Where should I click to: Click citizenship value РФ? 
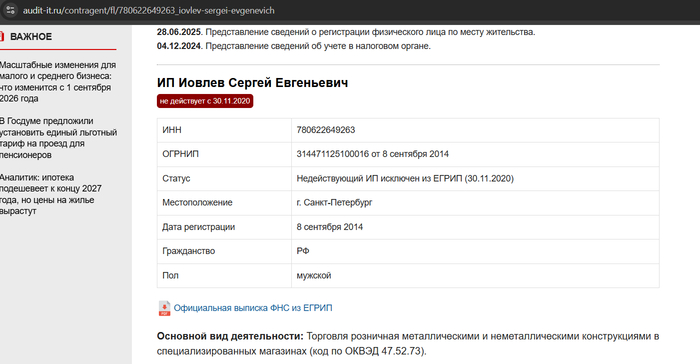(303, 251)
